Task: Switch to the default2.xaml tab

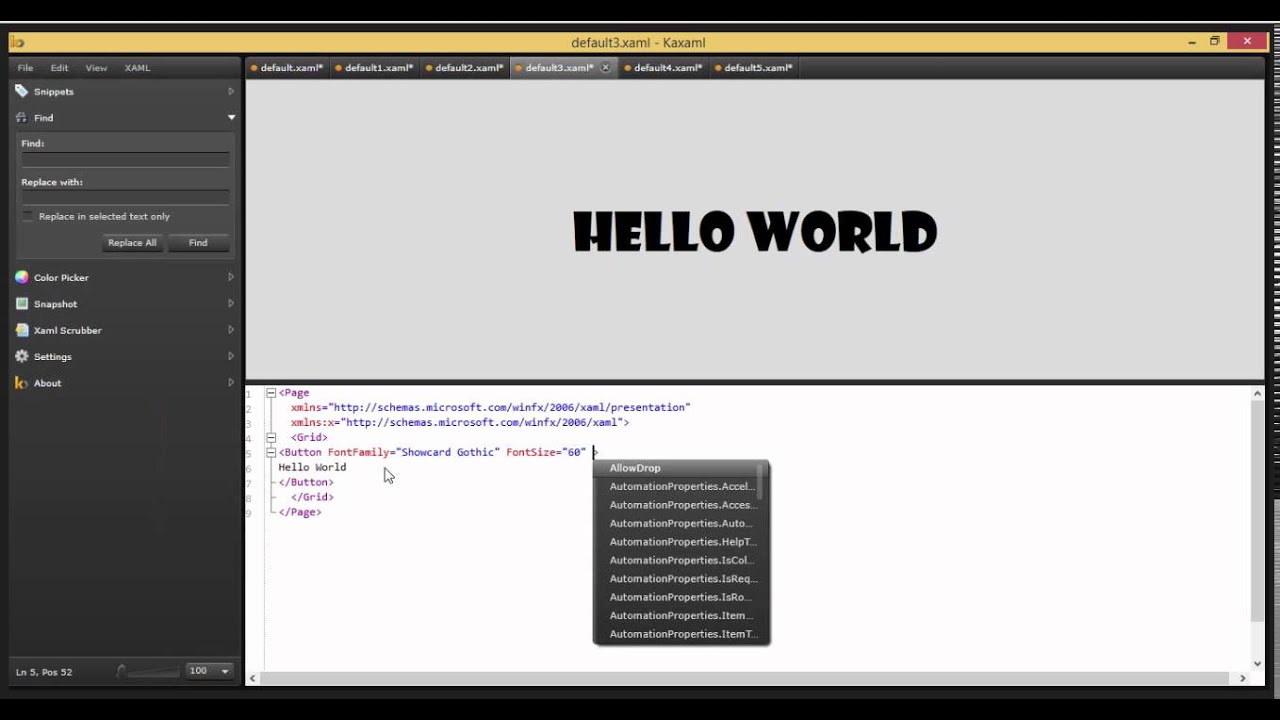Action: point(464,68)
